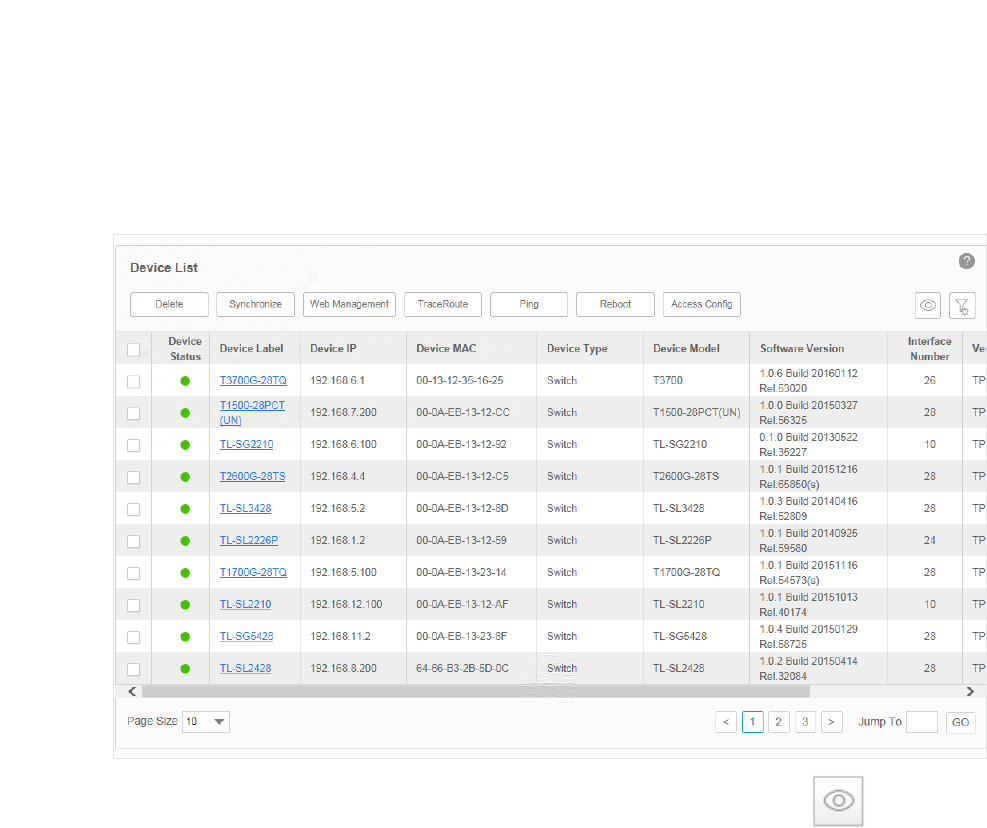Screen dimensions: 987x828
Task: Click MAC address 64-66-B3-2B-5D-0C
Action: (462, 669)
